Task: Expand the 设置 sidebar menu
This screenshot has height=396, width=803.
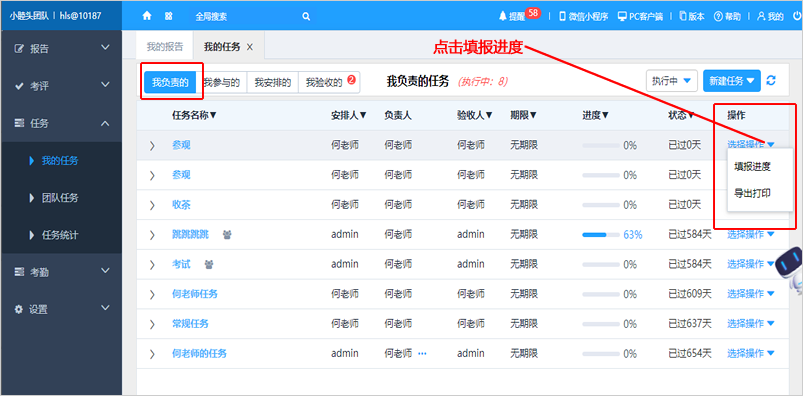Action: coord(61,309)
